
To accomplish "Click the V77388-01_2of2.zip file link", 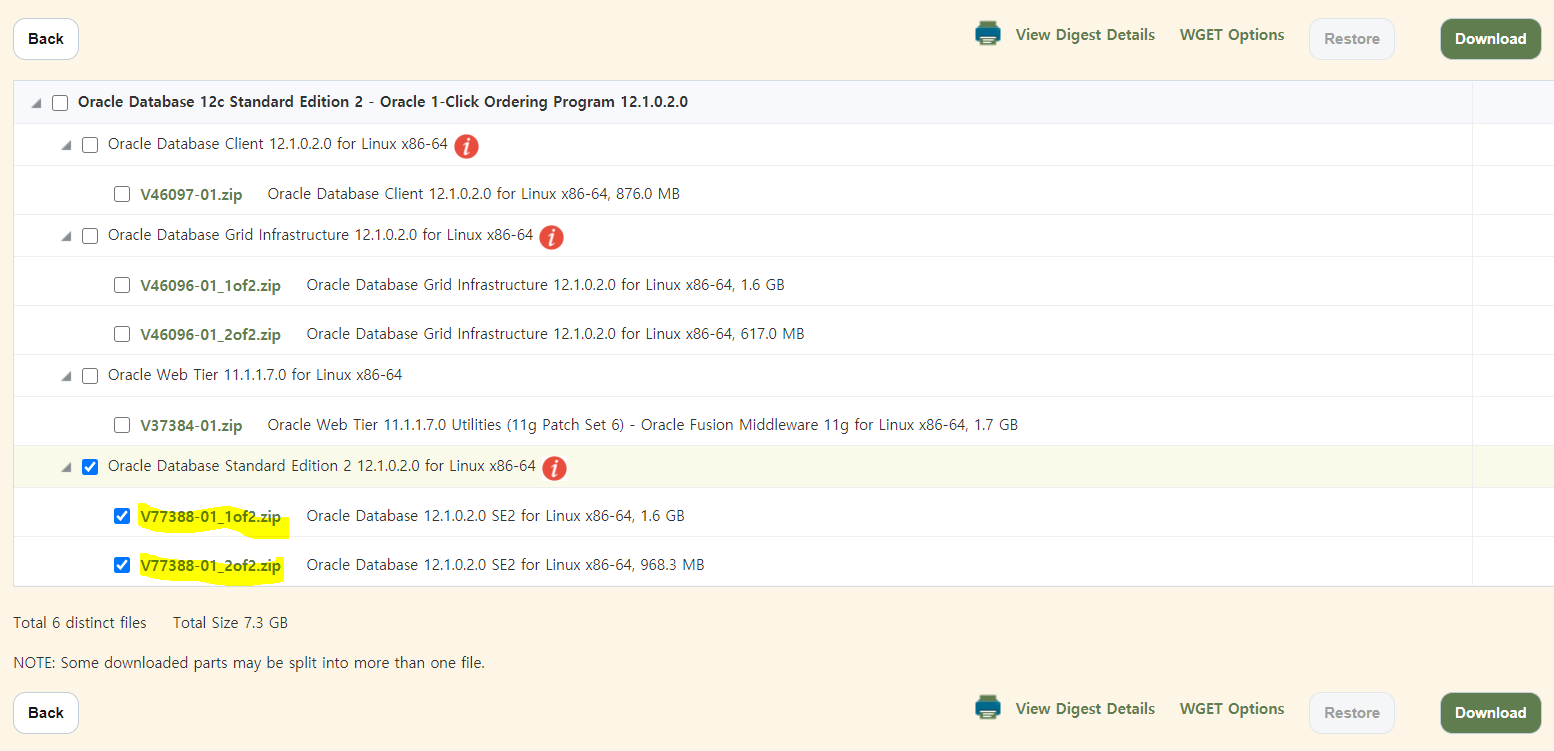I will (x=210, y=566).
